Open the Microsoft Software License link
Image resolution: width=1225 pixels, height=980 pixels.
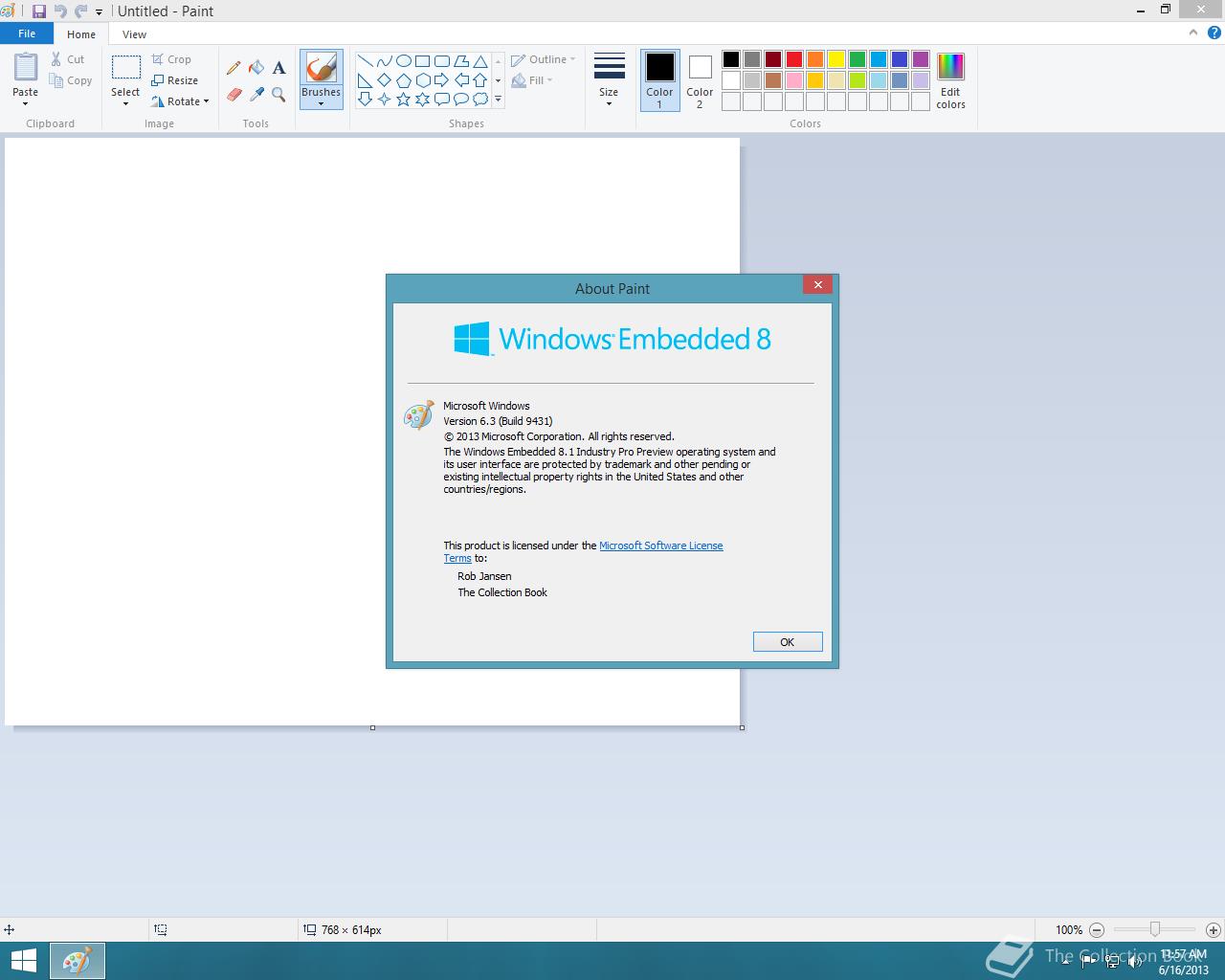661,546
